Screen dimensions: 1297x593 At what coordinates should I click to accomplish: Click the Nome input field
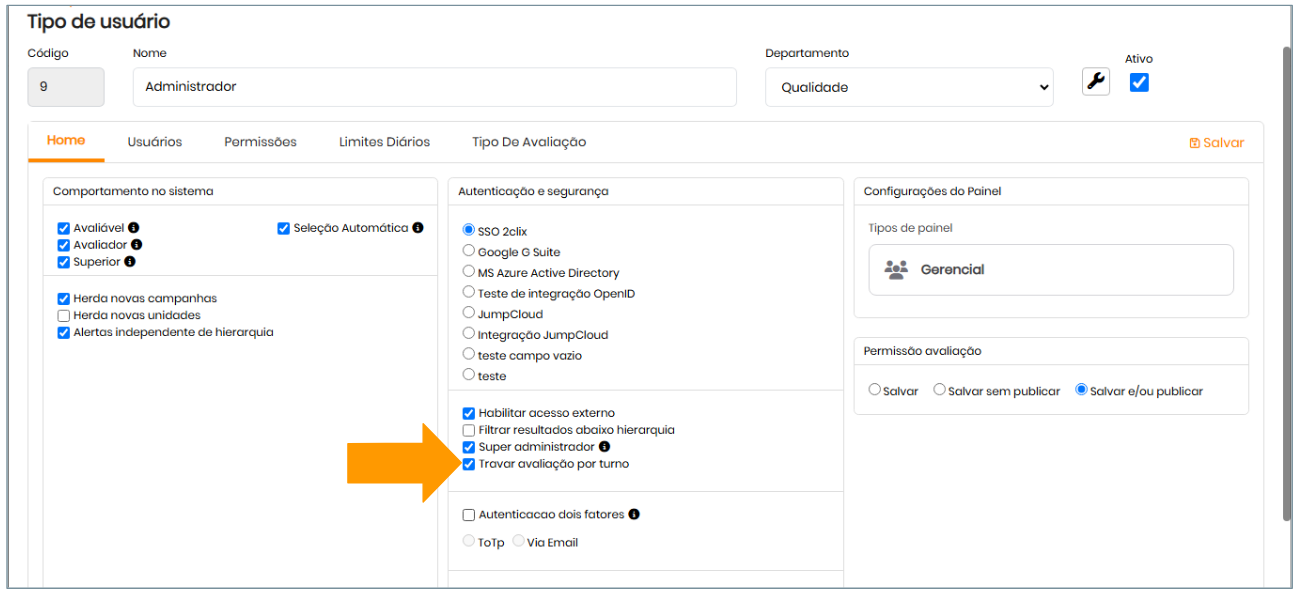click(x=434, y=87)
